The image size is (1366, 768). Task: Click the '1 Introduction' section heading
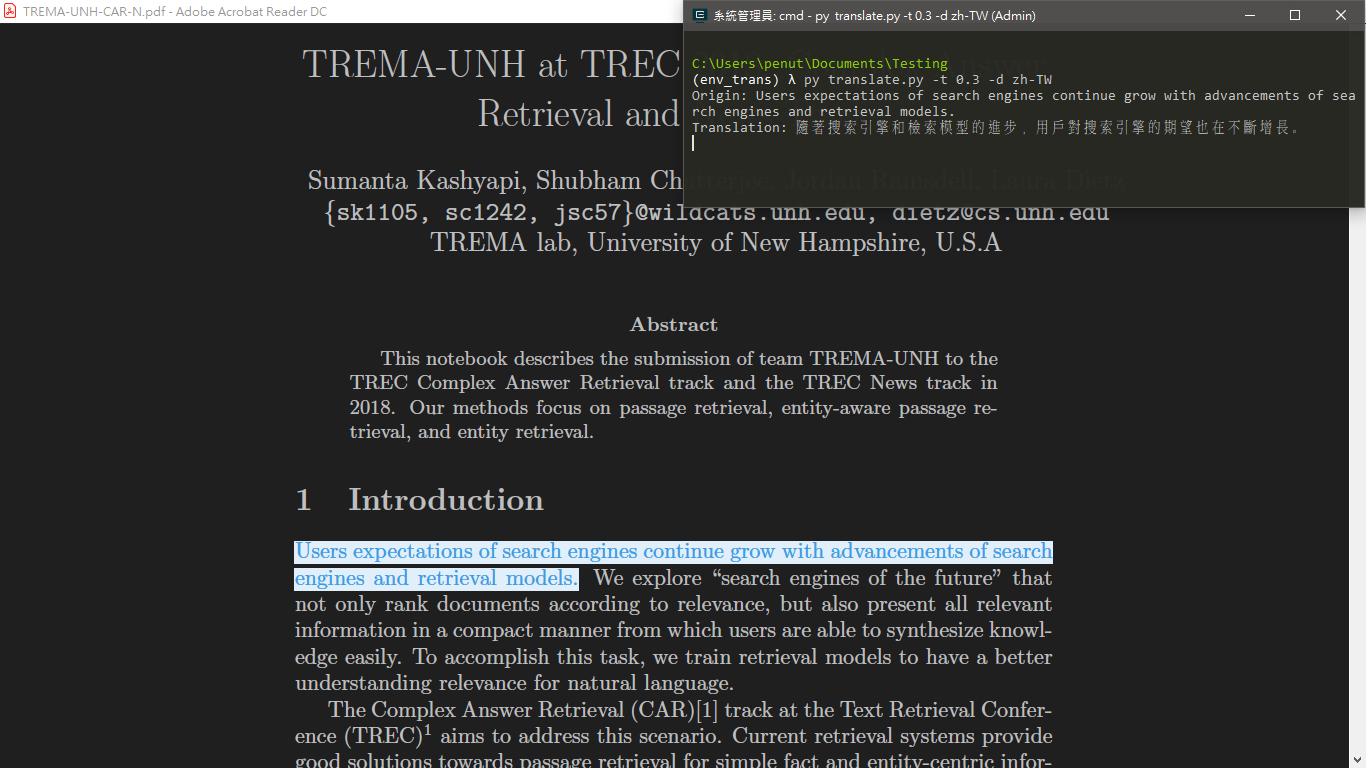[419, 500]
